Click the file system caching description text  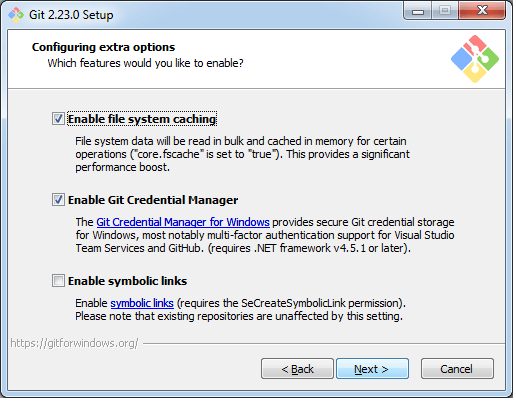[242, 154]
